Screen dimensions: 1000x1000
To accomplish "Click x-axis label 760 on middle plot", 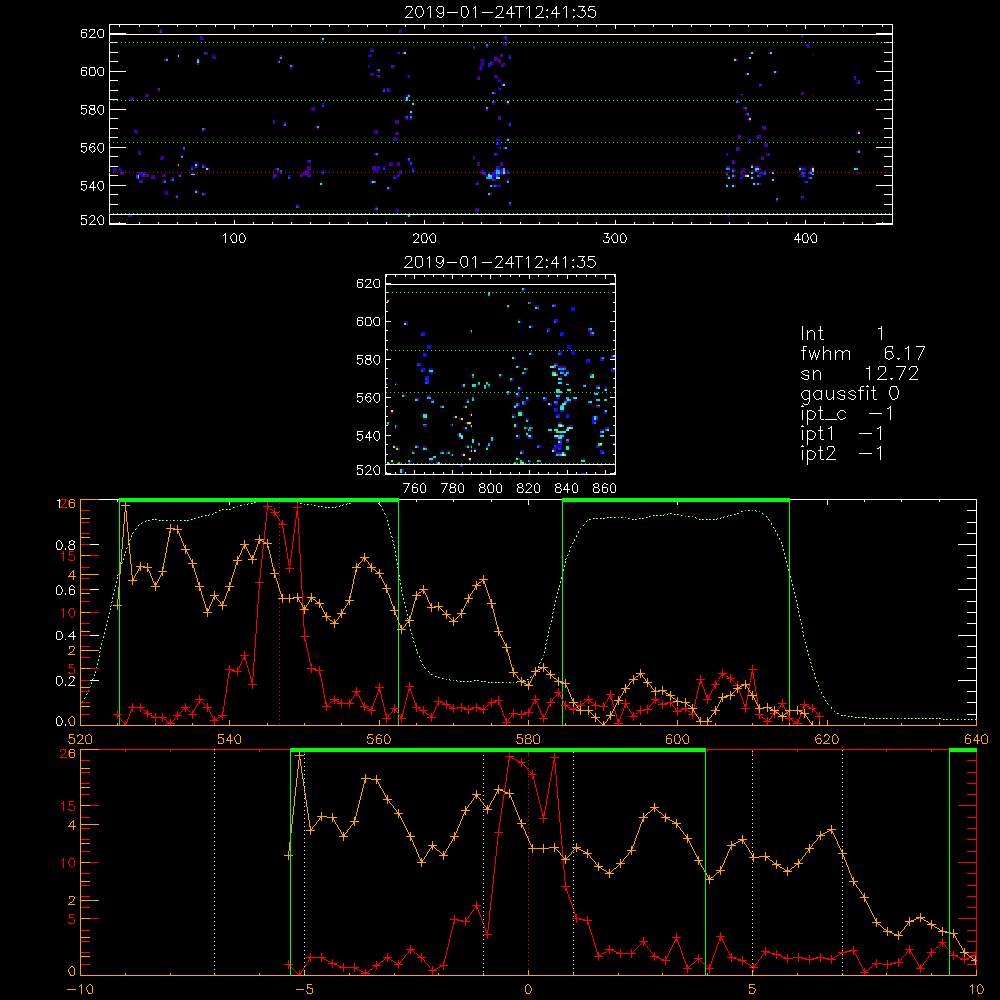I will (x=415, y=489).
